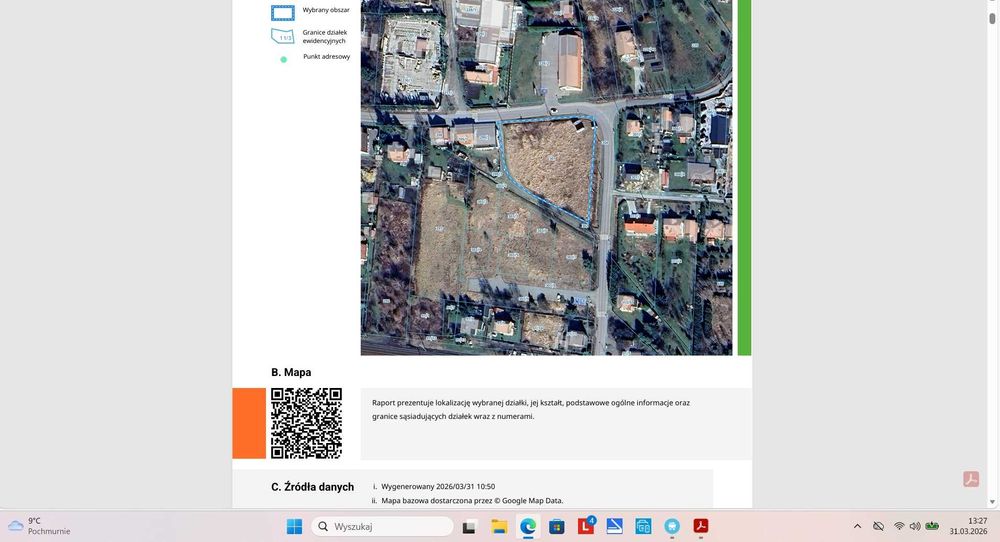Click the green address point legend dot
Image resolution: width=1000 pixels, height=542 pixels.
coord(284,59)
